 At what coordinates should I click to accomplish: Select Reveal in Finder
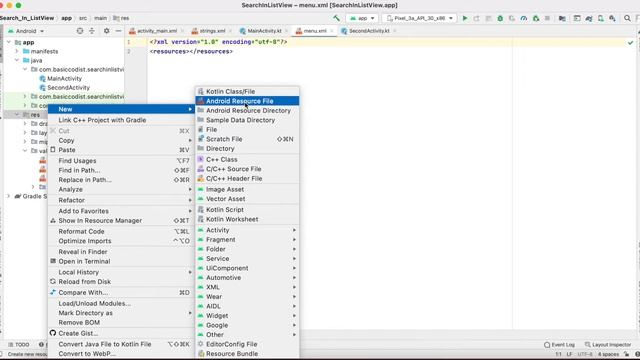121,252
